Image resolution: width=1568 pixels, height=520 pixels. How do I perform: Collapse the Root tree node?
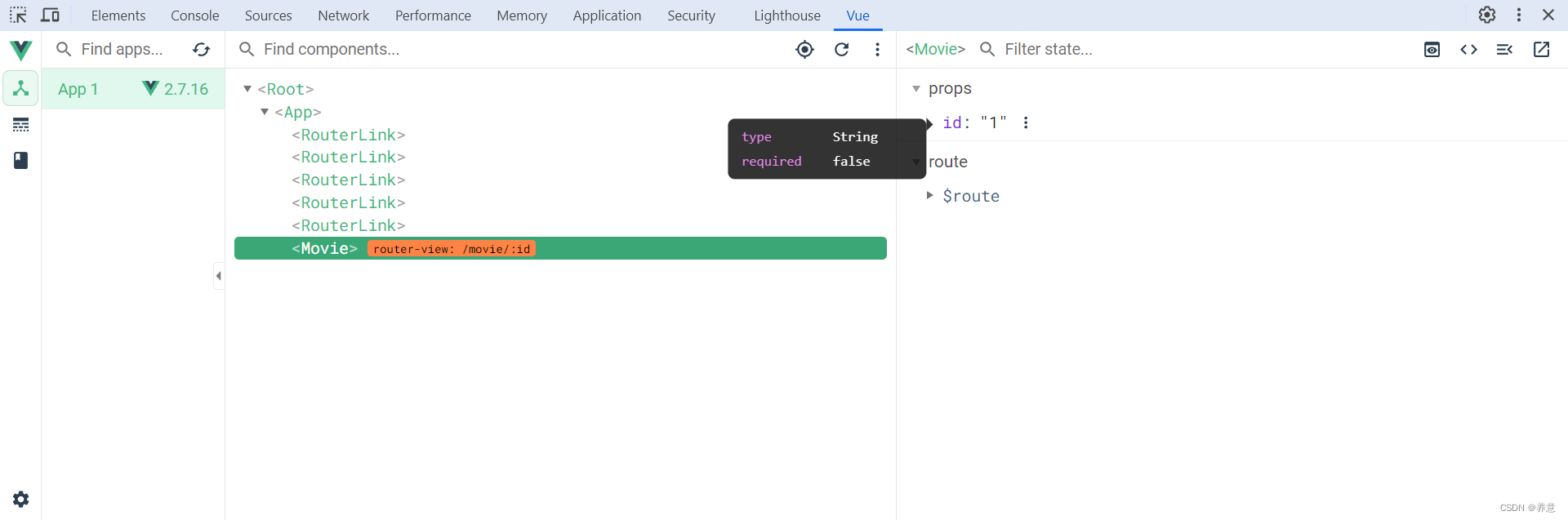[x=247, y=89]
